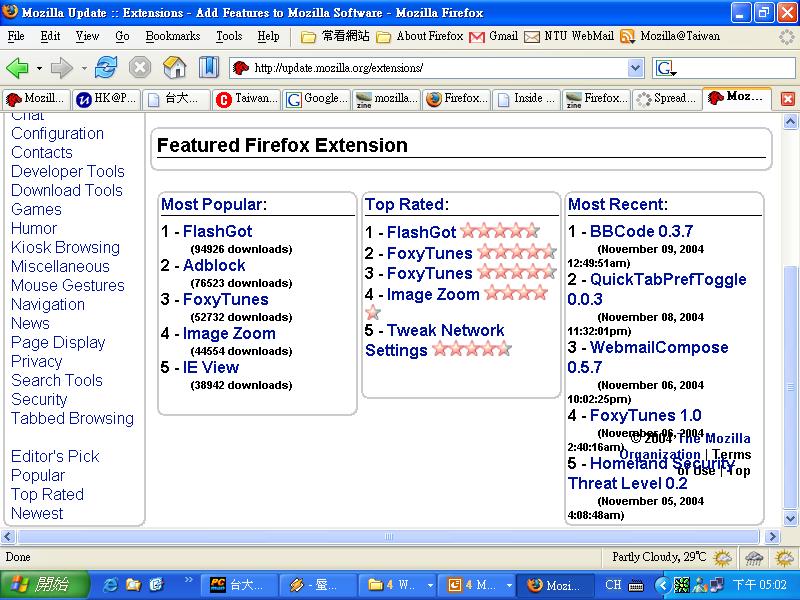Expand the URL bar history dropdown
The height and width of the screenshot is (600, 800).
click(635, 68)
